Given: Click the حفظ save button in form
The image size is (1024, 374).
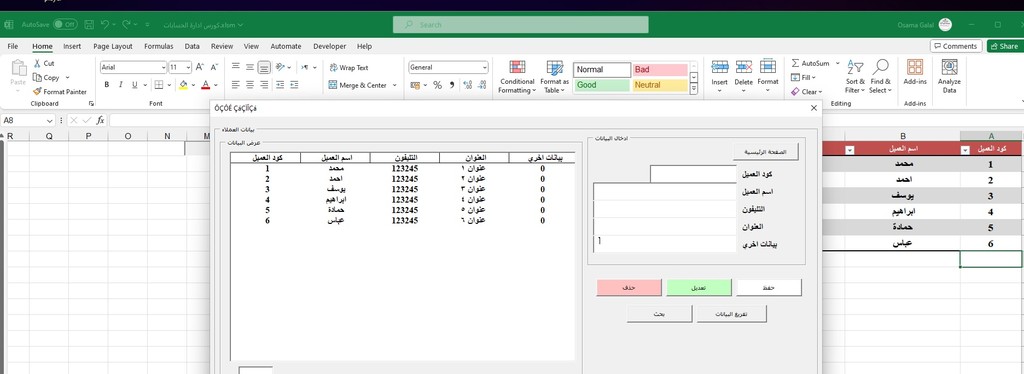Looking at the screenshot, I should point(769,288).
